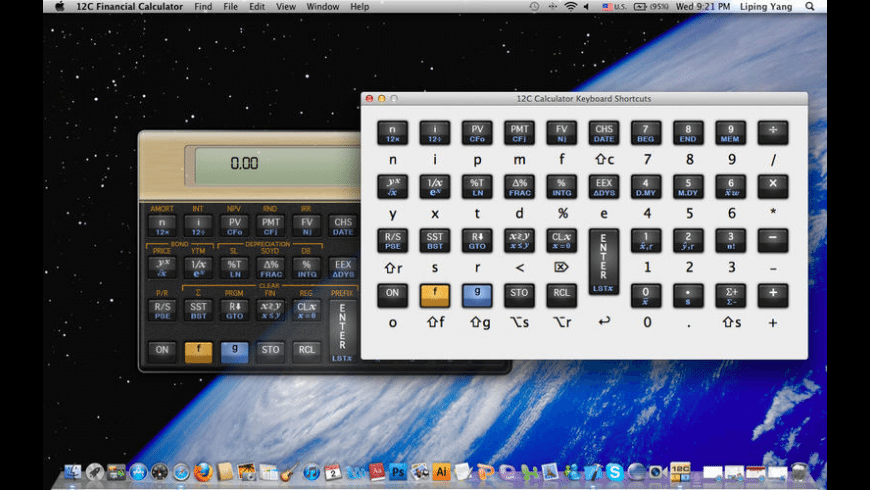Click the Wi-Fi status icon
Image resolution: width=870 pixels, height=490 pixels.
click(x=570, y=7)
